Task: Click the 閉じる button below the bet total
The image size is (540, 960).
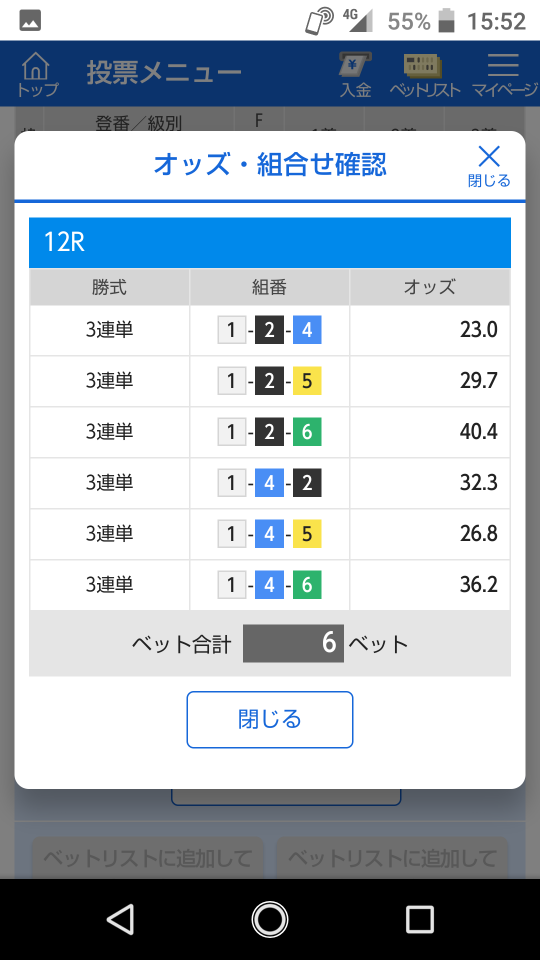Action: [270, 719]
